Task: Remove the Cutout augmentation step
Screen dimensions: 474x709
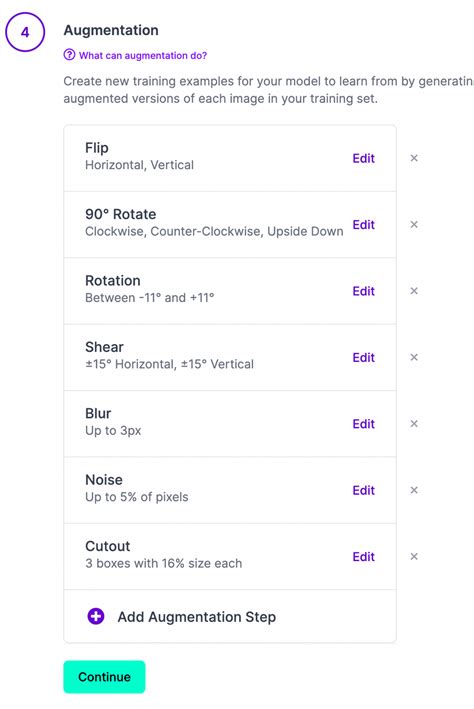Action: pos(414,557)
